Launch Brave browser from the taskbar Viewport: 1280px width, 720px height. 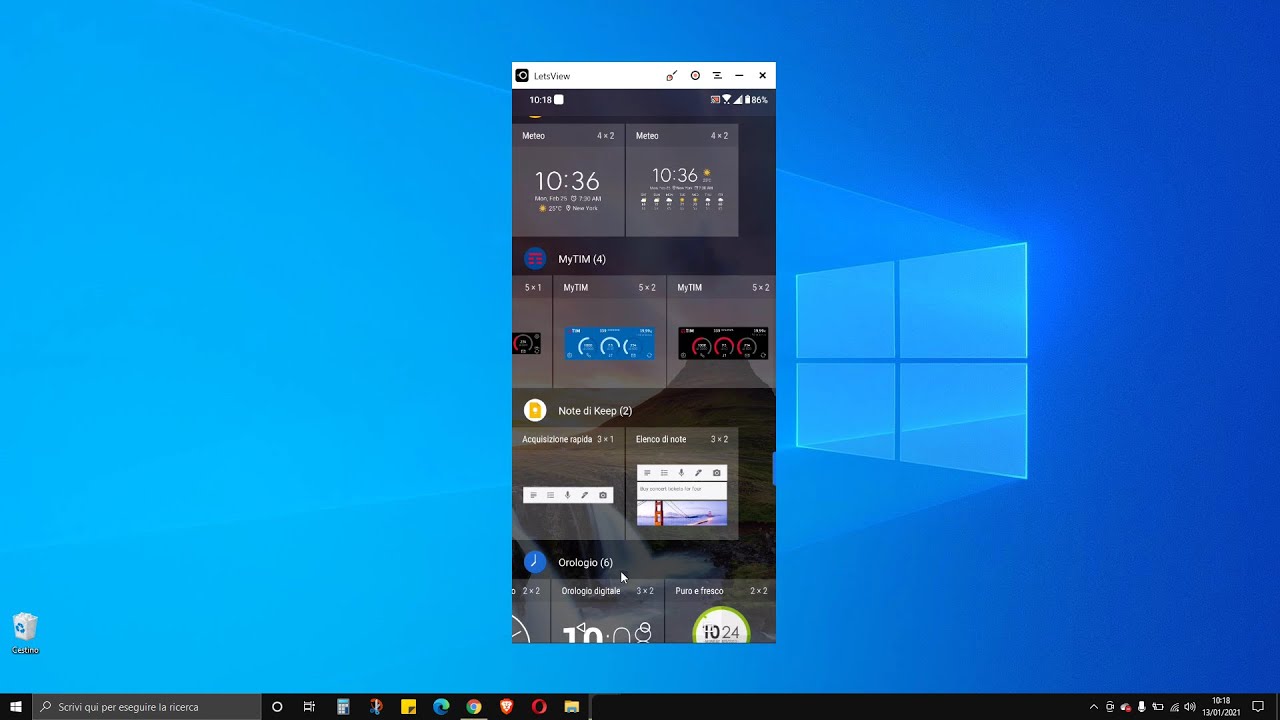coord(507,707)
